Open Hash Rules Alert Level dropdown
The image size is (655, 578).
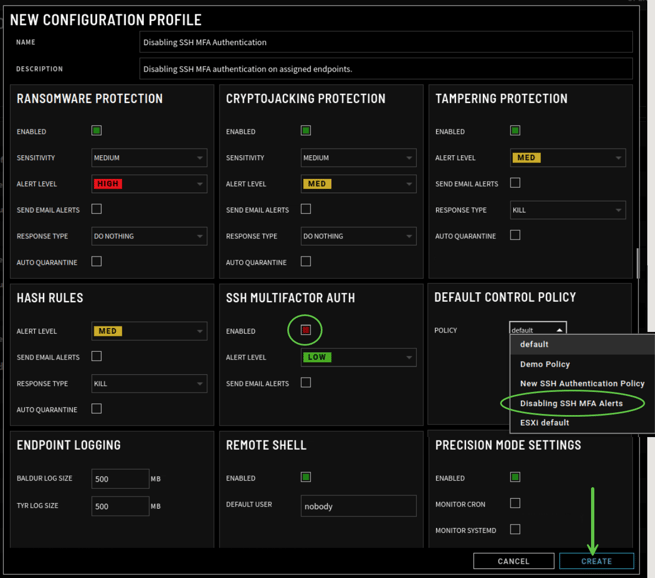[x=149, y=331]
